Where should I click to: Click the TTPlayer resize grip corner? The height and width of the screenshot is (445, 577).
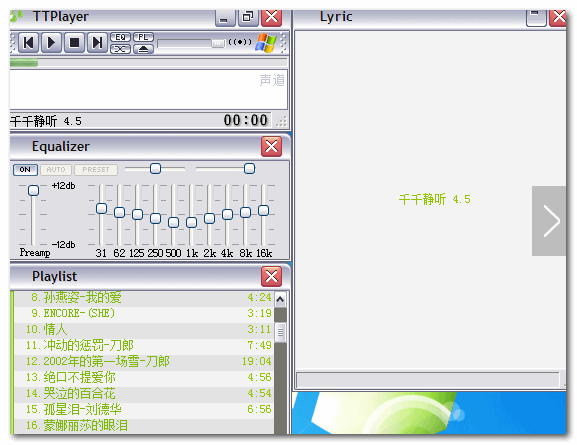tap(282, 122)
